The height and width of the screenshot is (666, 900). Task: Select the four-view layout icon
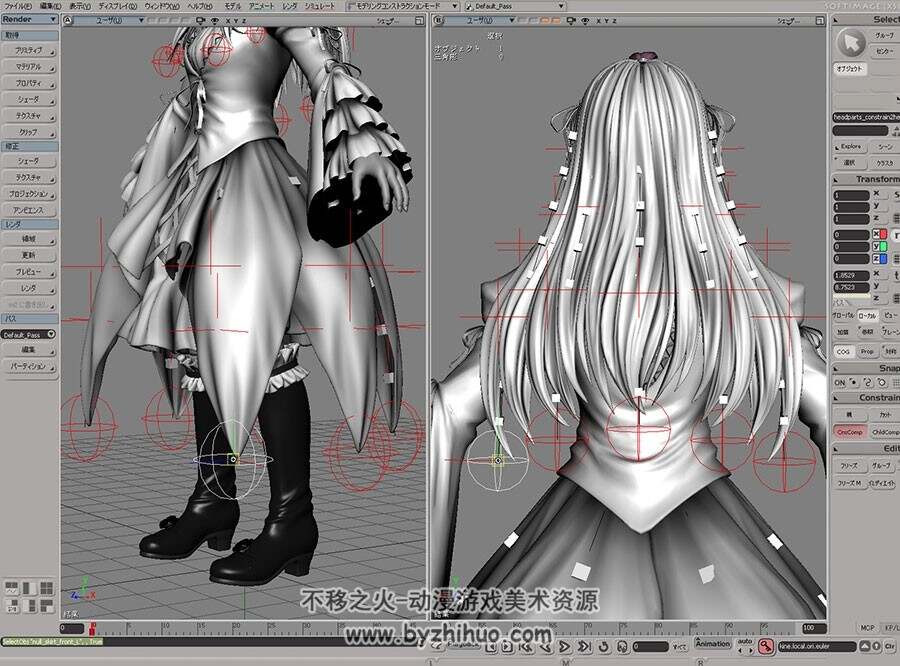(x=46, y=588)
